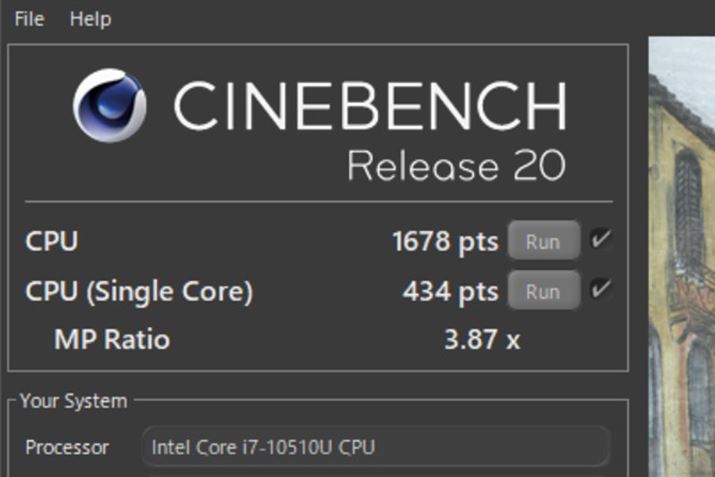Image resolution: width=715 pixels, height=477 pixels.
Task: Run the CPU (Single Core) benchmark
Action: (x=543, y=292)
